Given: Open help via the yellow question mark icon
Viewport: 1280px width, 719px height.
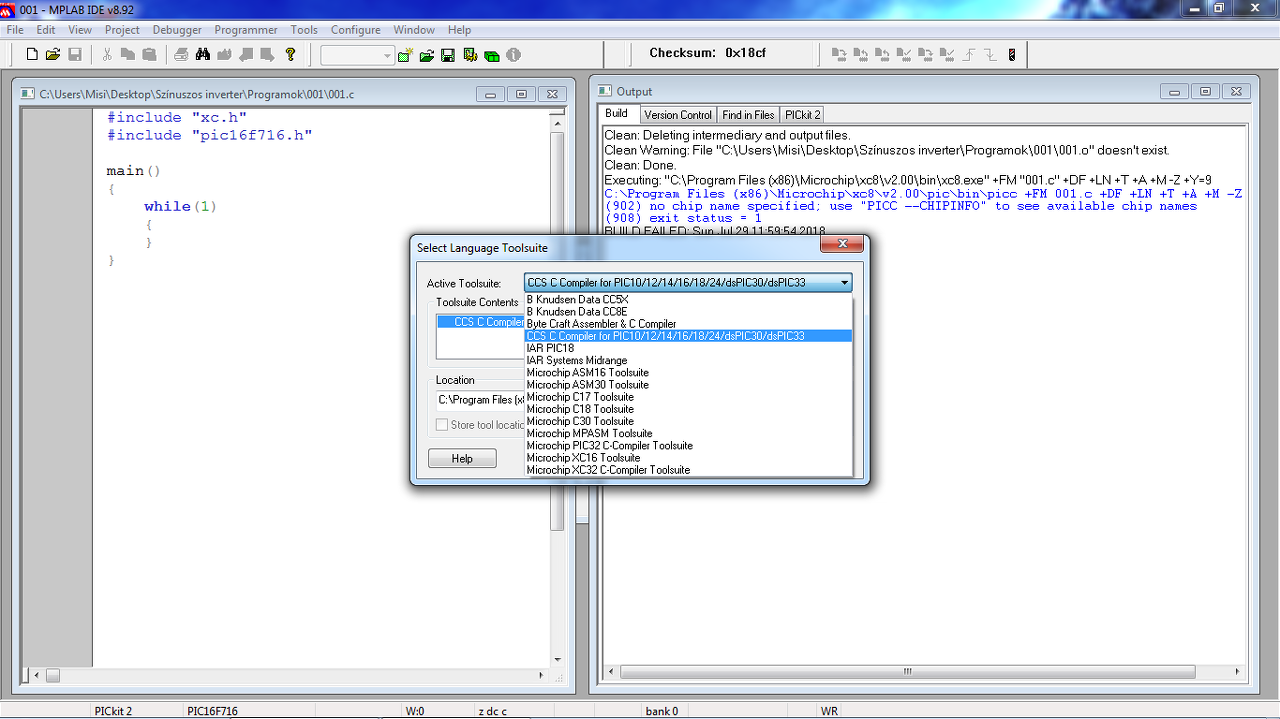Looking at the screenshot, I should 290,55.
